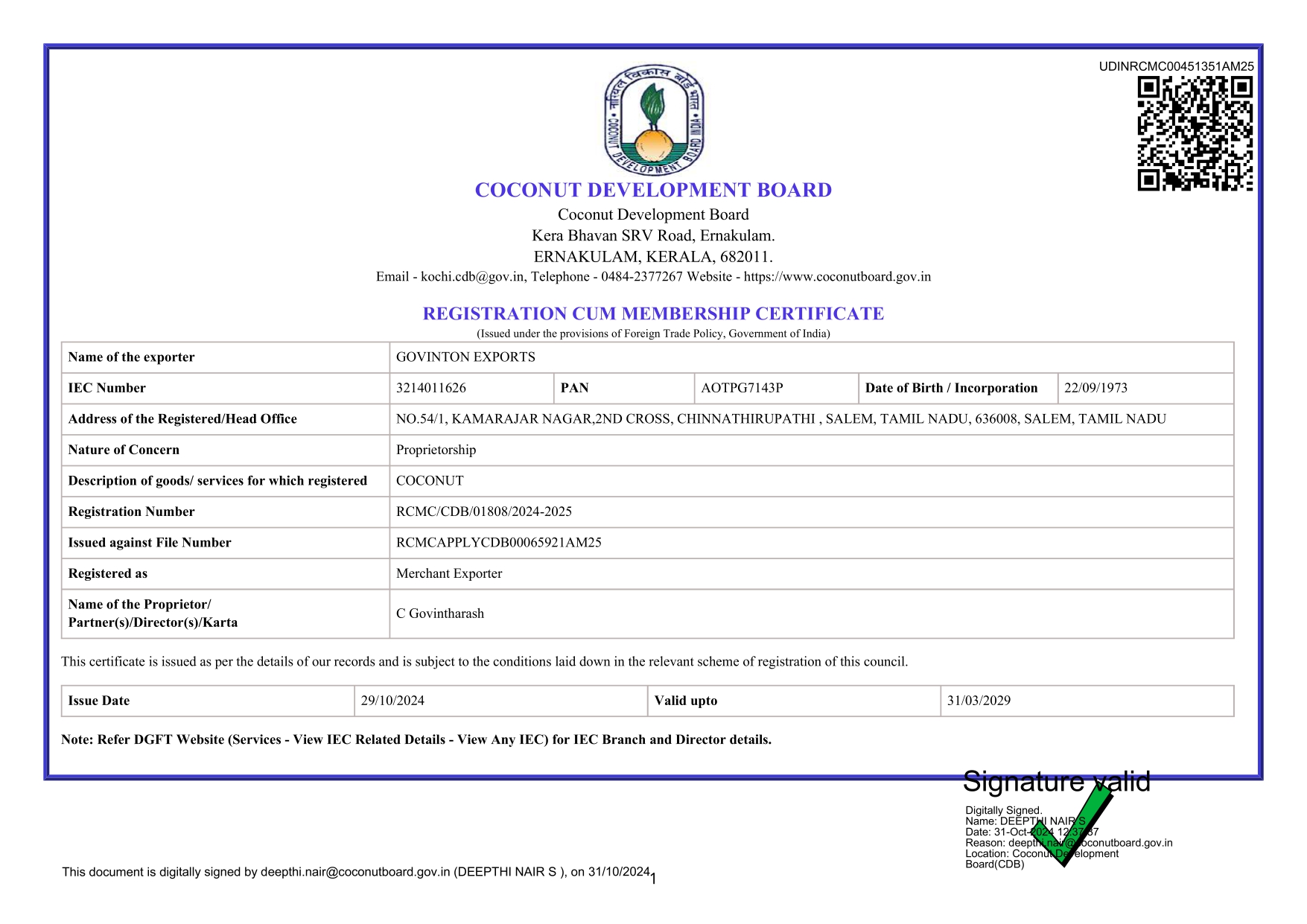The image size is (1307, 924).
Task: Select proprietor name C Govintharash
Action: tap(440, 614)
